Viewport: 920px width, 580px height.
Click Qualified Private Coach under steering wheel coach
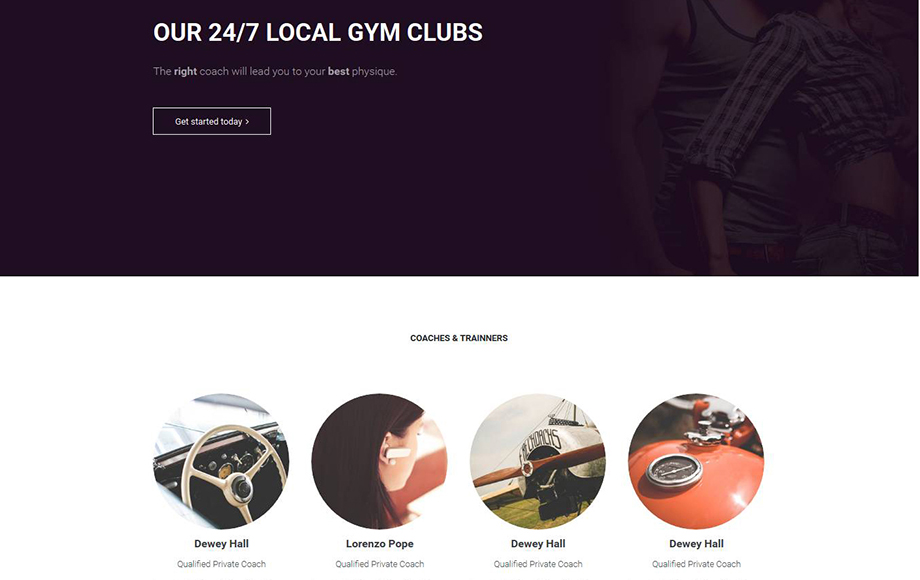(221, 564)
